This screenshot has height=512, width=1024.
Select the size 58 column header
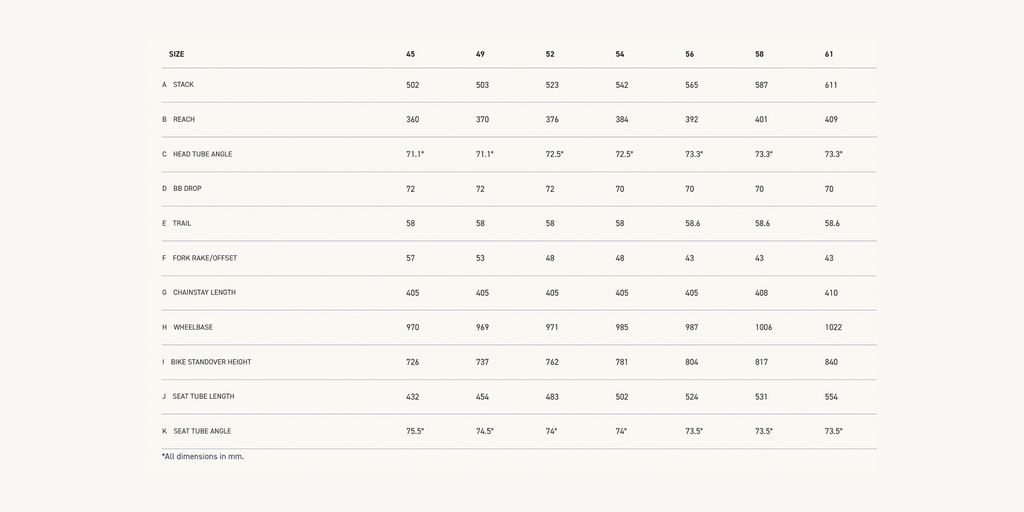(759, 54)
